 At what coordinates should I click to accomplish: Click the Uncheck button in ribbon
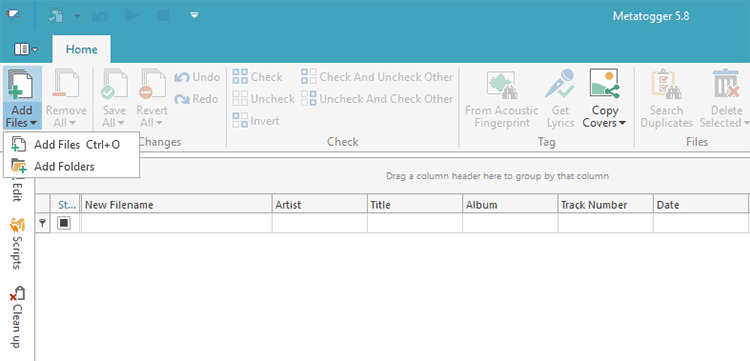[263, 98]
